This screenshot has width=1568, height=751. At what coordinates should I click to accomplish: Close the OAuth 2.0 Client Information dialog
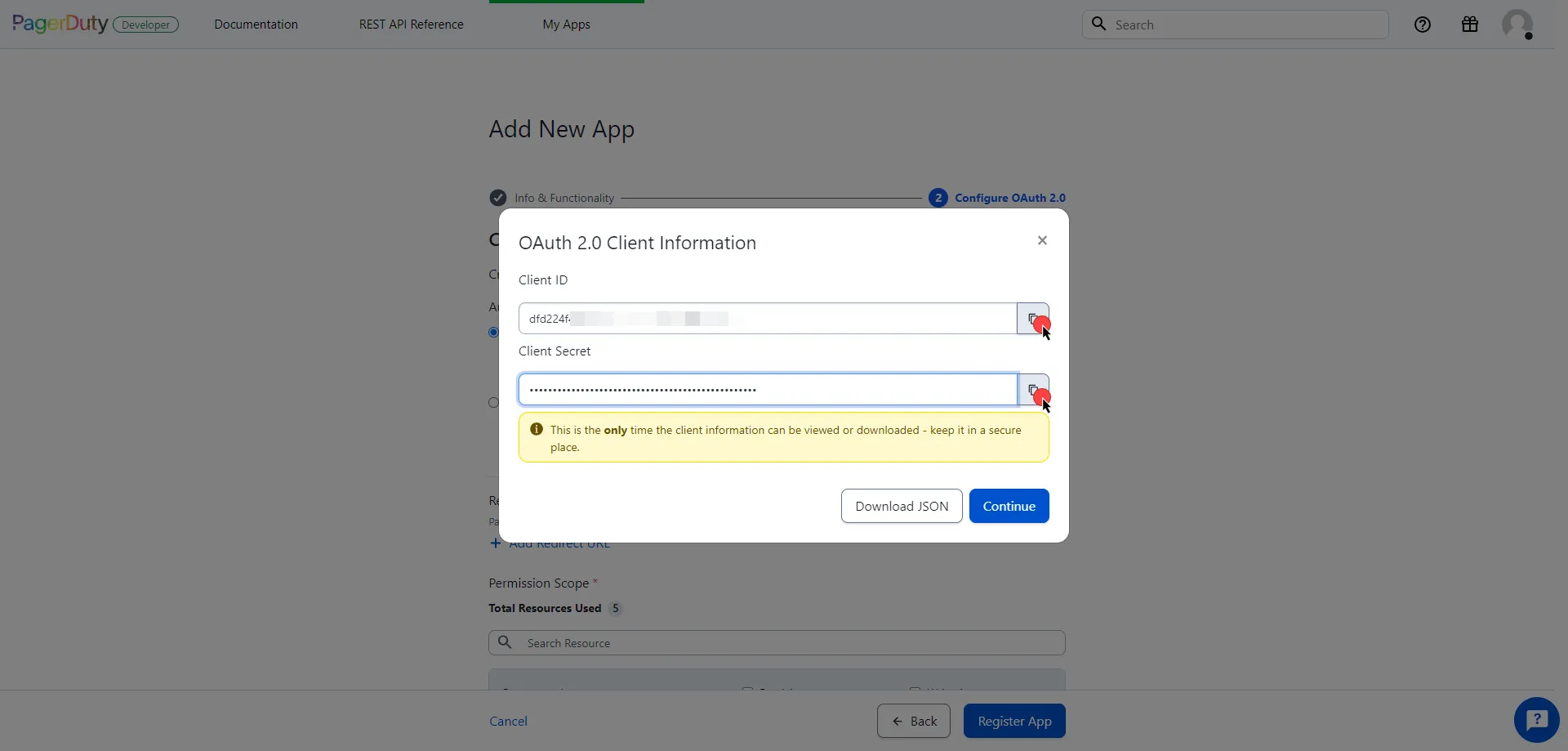tap(1042, 239)
